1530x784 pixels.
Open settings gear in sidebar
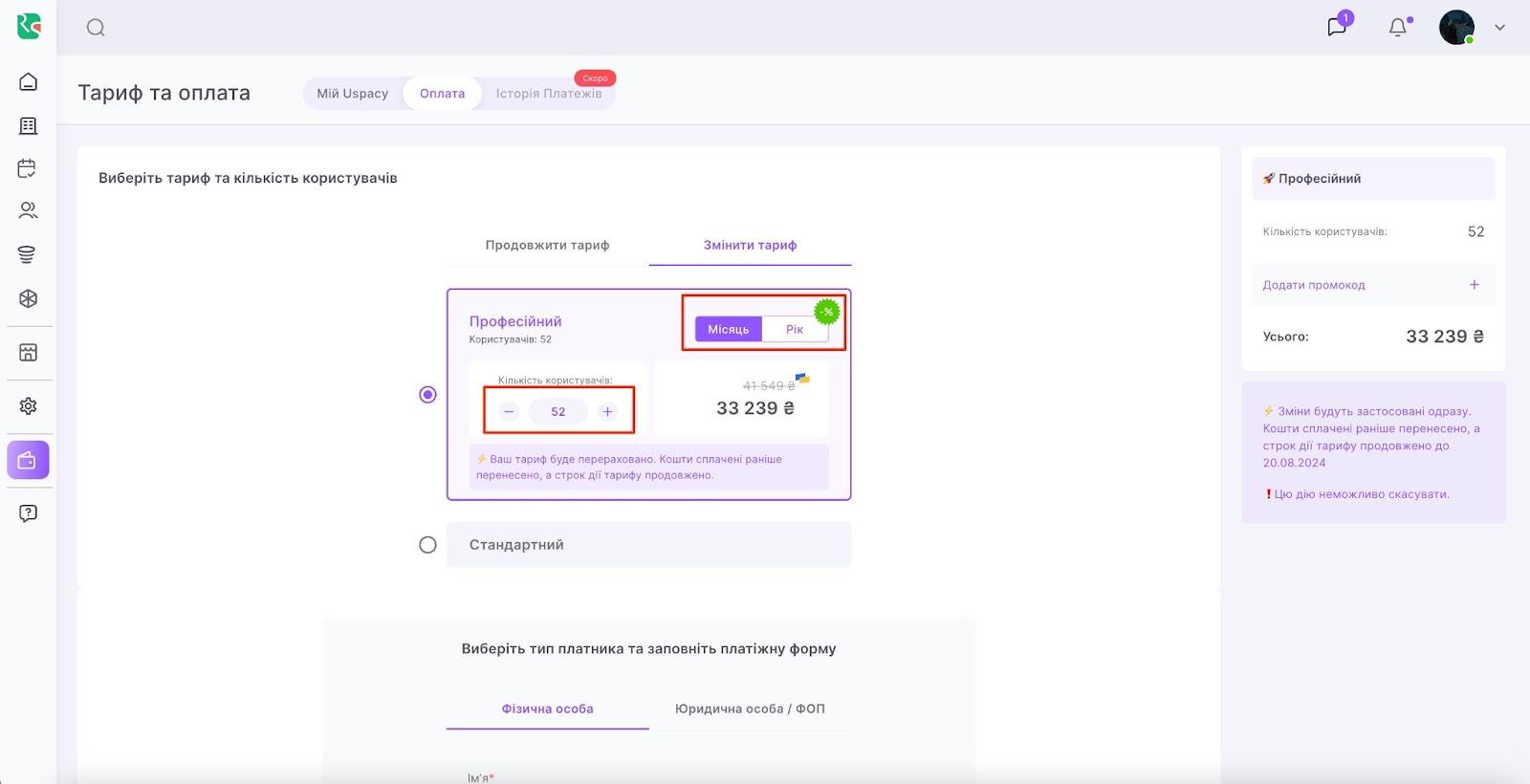pos(28,406)
